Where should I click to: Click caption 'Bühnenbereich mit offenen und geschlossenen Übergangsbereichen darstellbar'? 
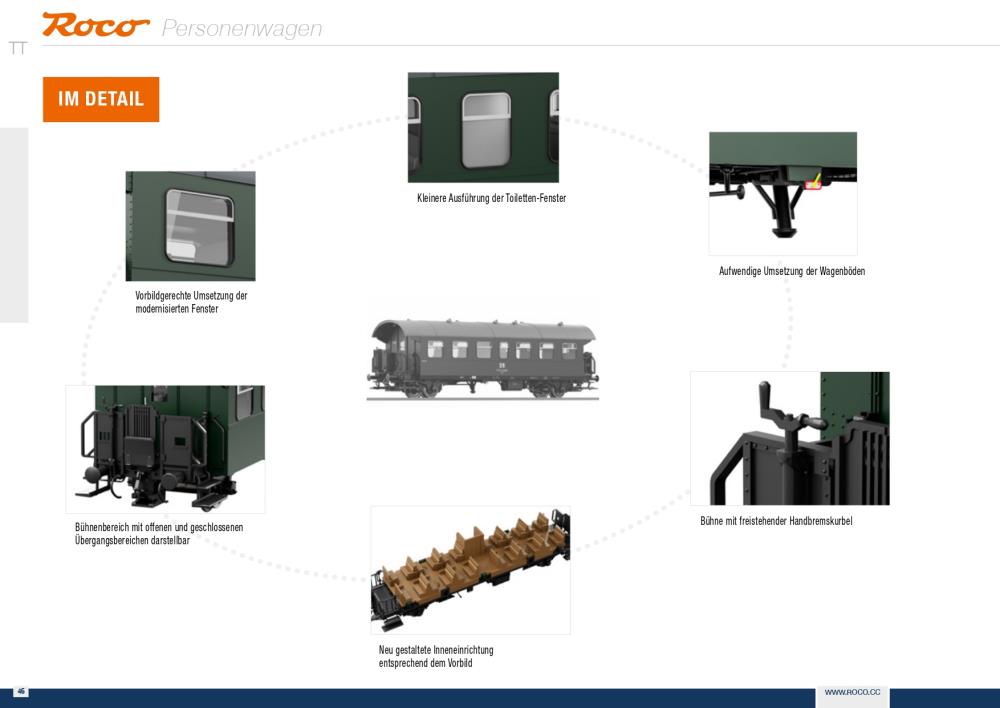coord(159,534)
